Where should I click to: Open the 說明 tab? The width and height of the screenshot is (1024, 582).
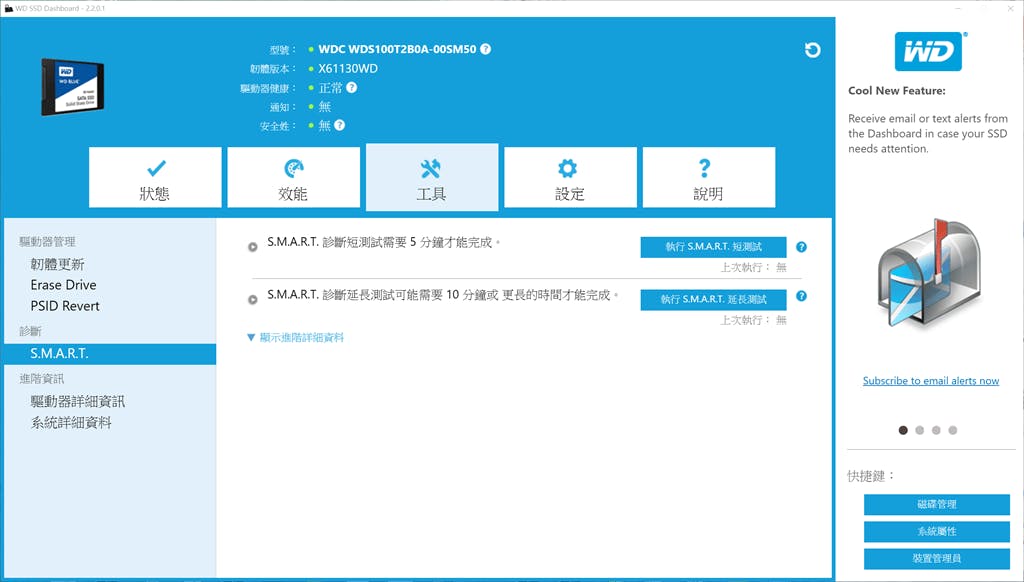(708, 178)
